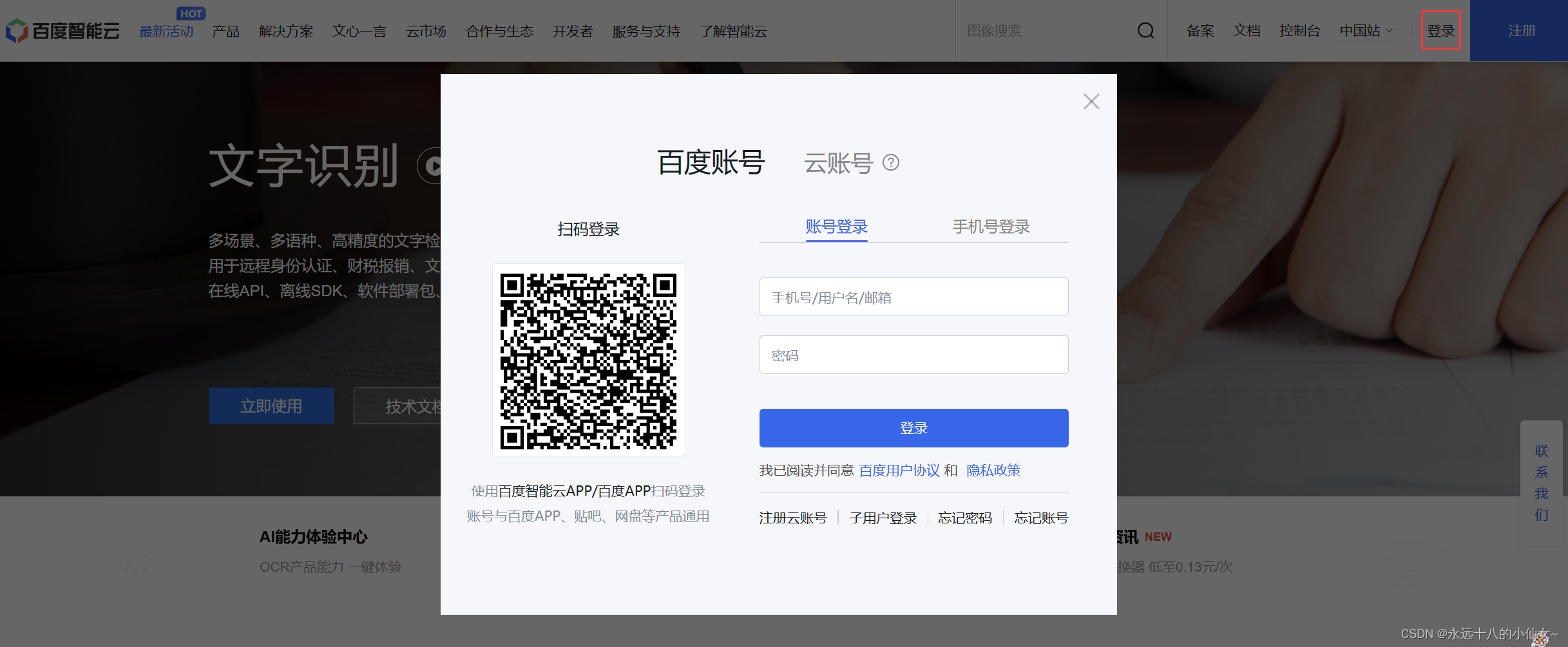Click the blue 注册 button
This screenshot has width=1568, height=647.
[x=1519, y=30]
